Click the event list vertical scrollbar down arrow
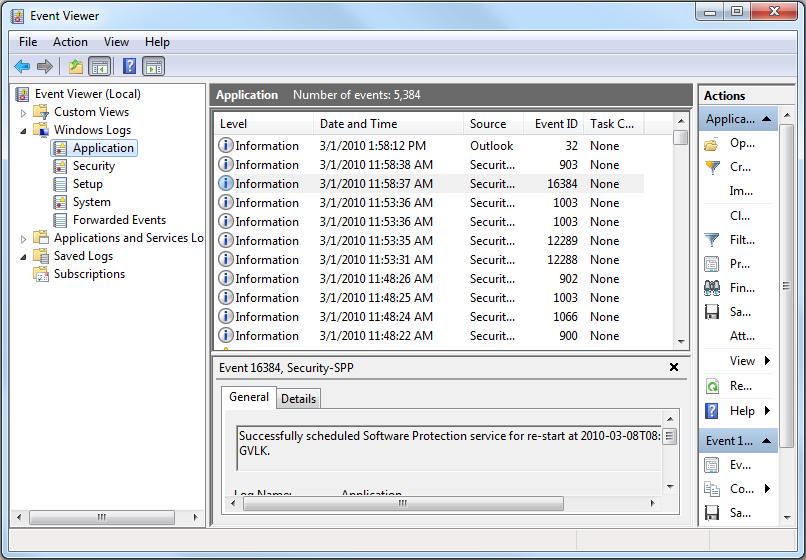Viewport: 806px width, 560px height. 680,341
